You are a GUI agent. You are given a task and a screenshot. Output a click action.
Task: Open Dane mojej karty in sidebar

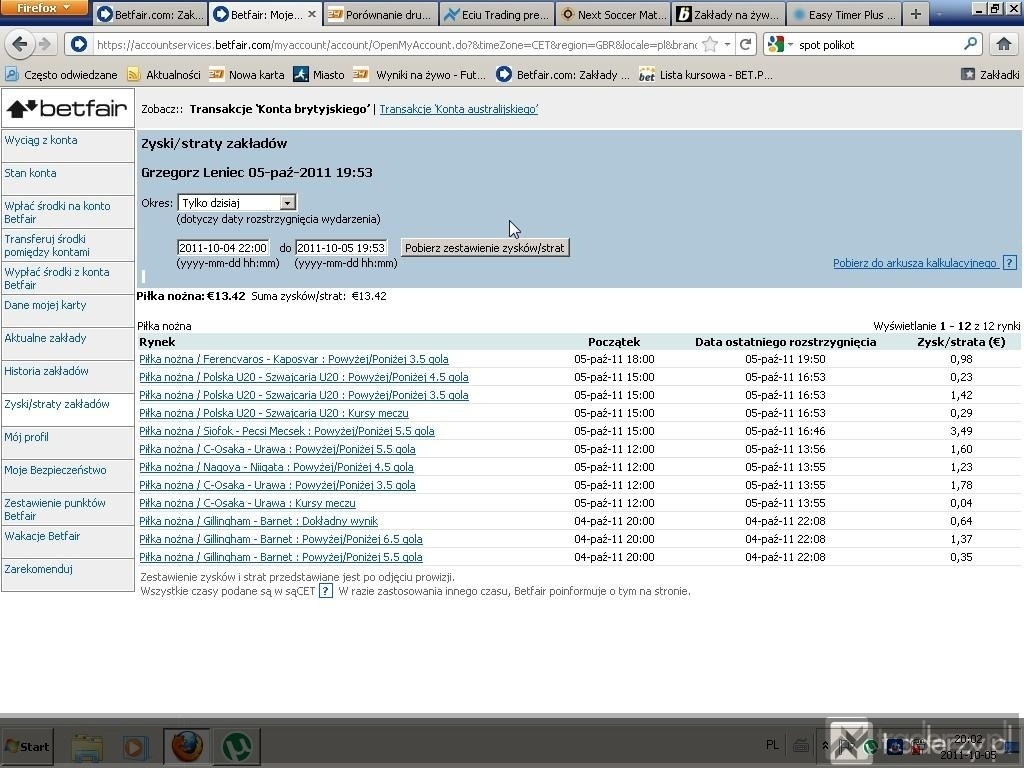click(45, 305)
